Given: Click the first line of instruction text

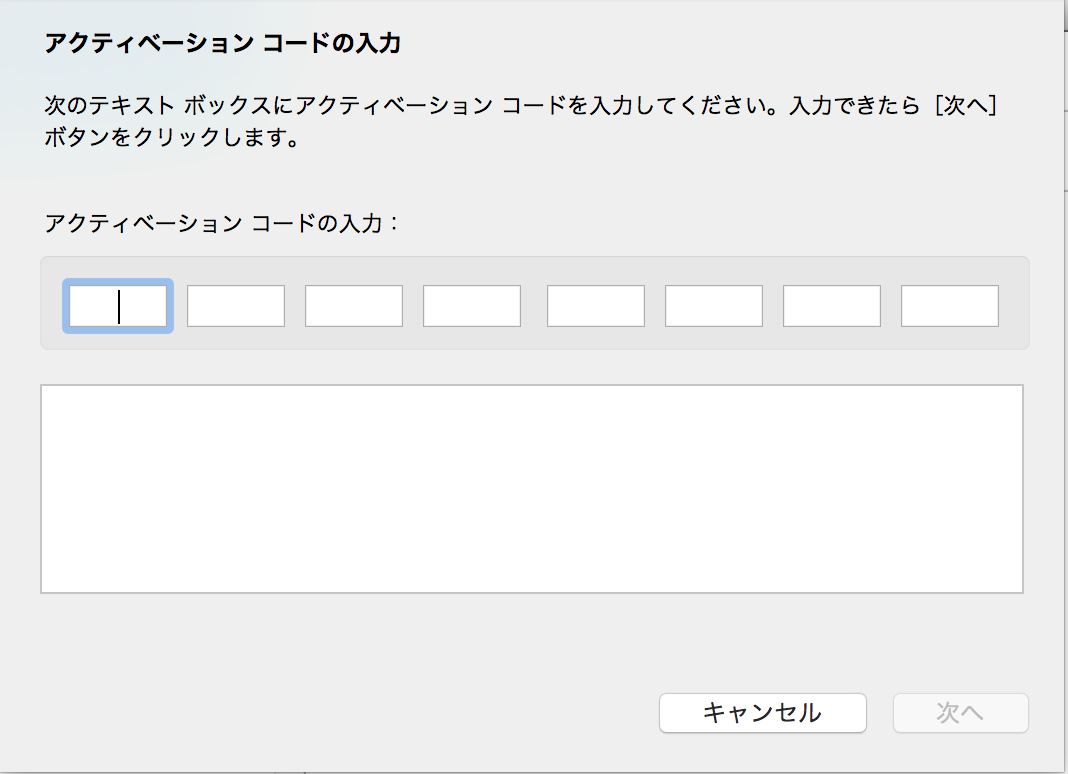Looking at the screenshot, I should [400, 106].
